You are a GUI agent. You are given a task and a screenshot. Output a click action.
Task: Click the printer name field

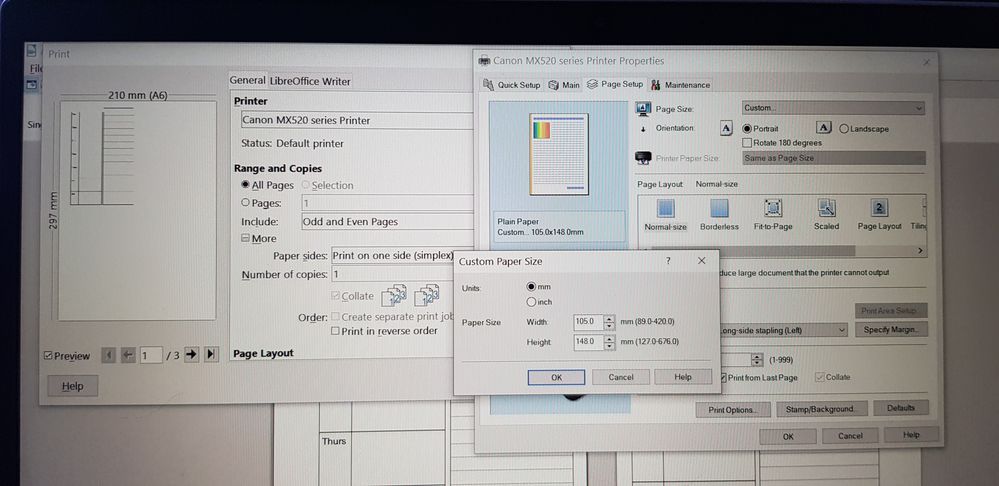[357, 120]
